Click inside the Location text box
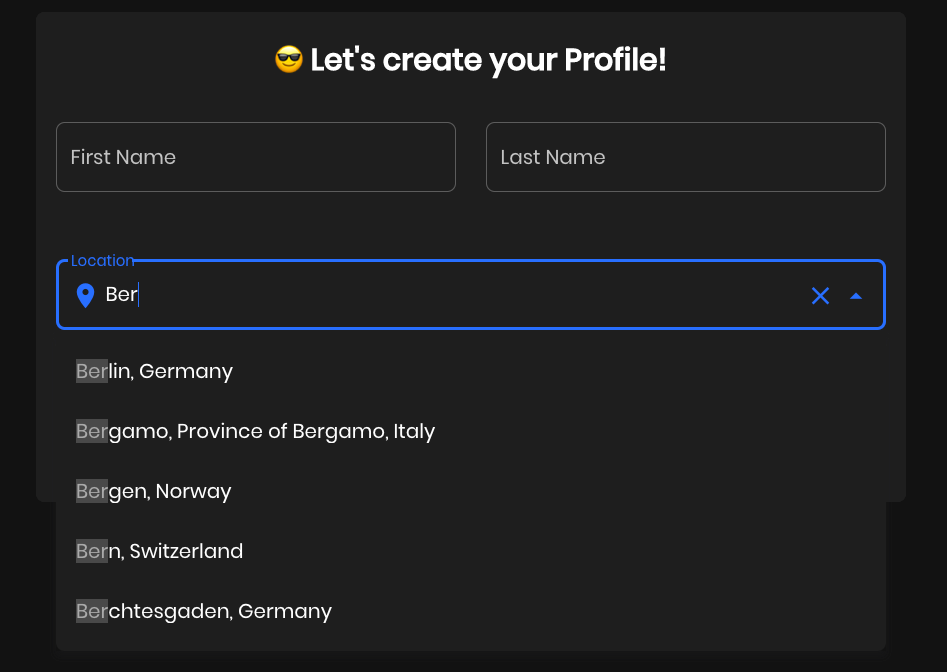 coord(400,295)
